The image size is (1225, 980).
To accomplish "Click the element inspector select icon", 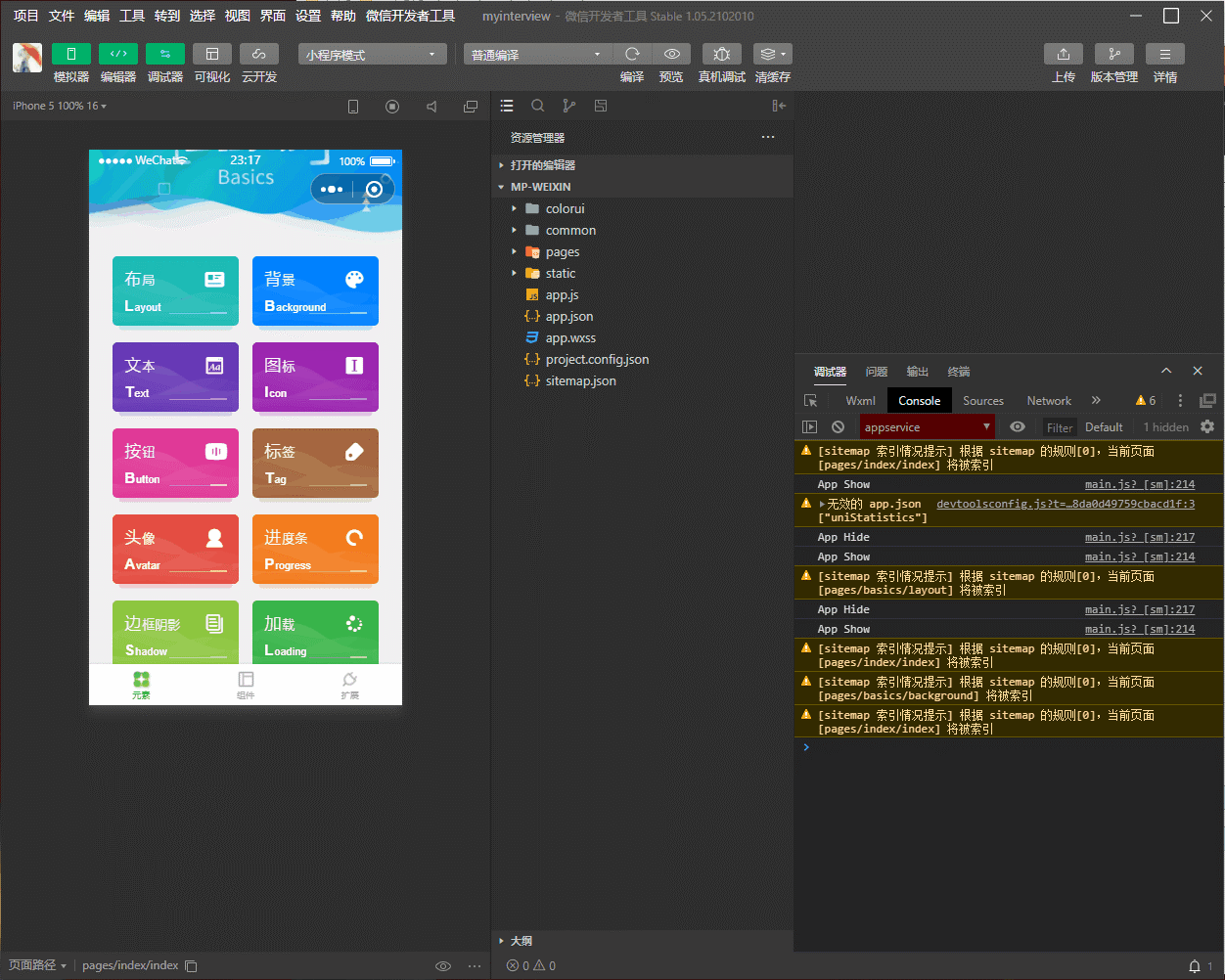I will (811, 401).
